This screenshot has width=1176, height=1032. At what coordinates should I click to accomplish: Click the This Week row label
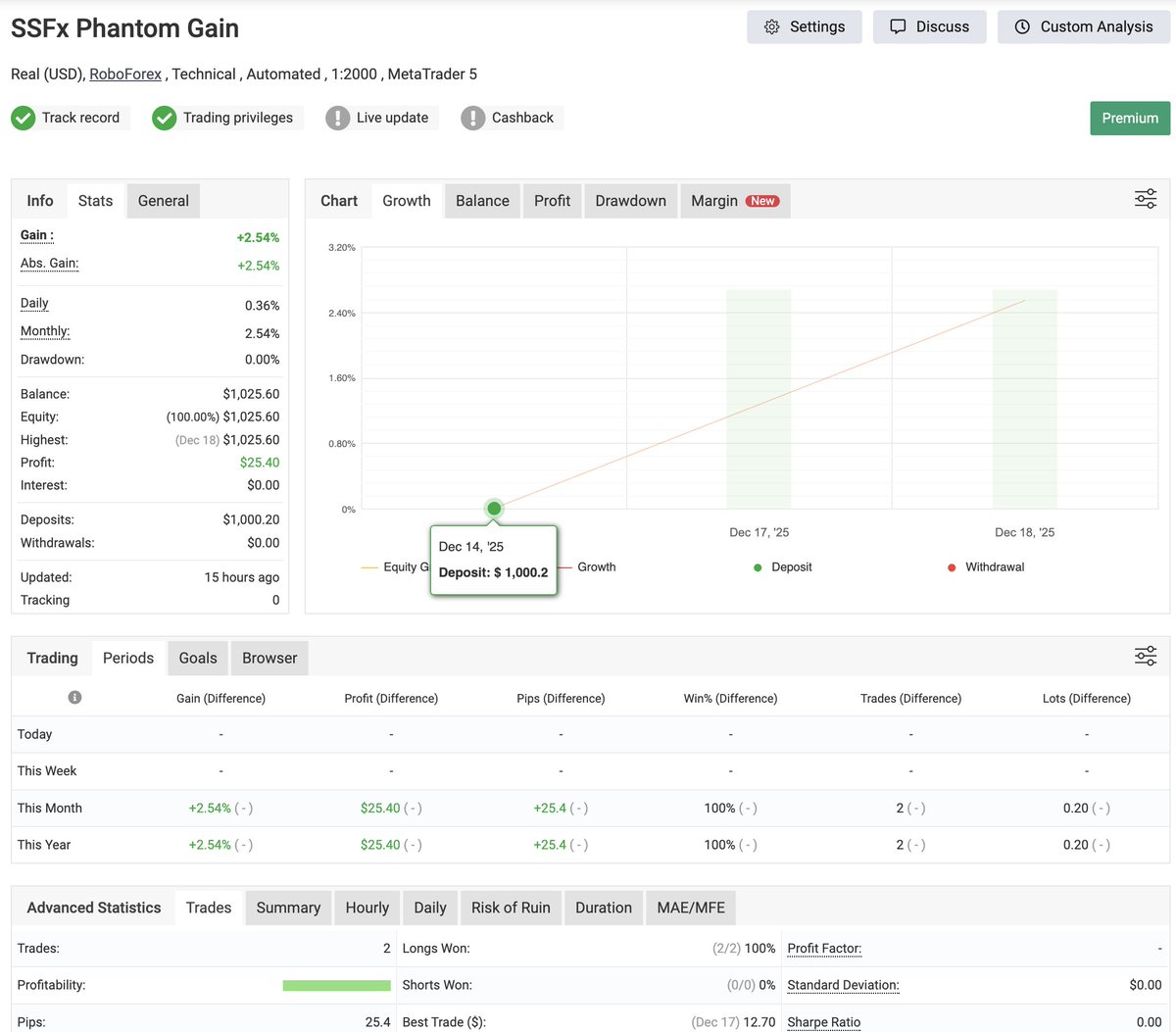tap(47, 771)
